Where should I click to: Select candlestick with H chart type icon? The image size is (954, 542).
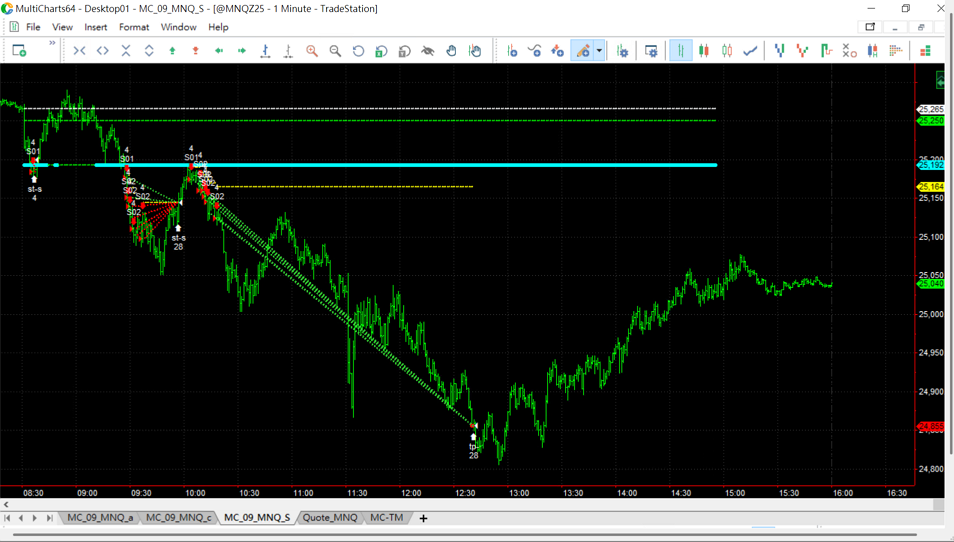[x=872, y=51]
